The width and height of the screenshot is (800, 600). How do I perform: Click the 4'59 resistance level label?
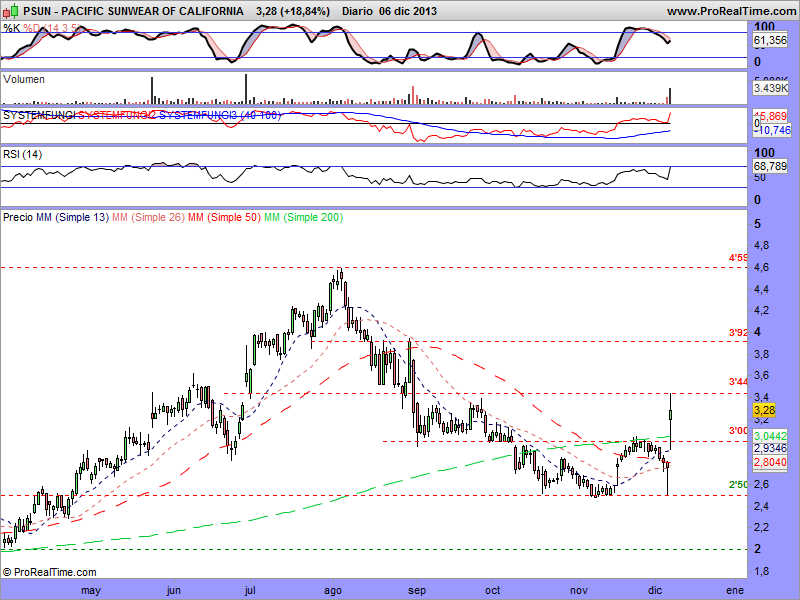[738, 258]
